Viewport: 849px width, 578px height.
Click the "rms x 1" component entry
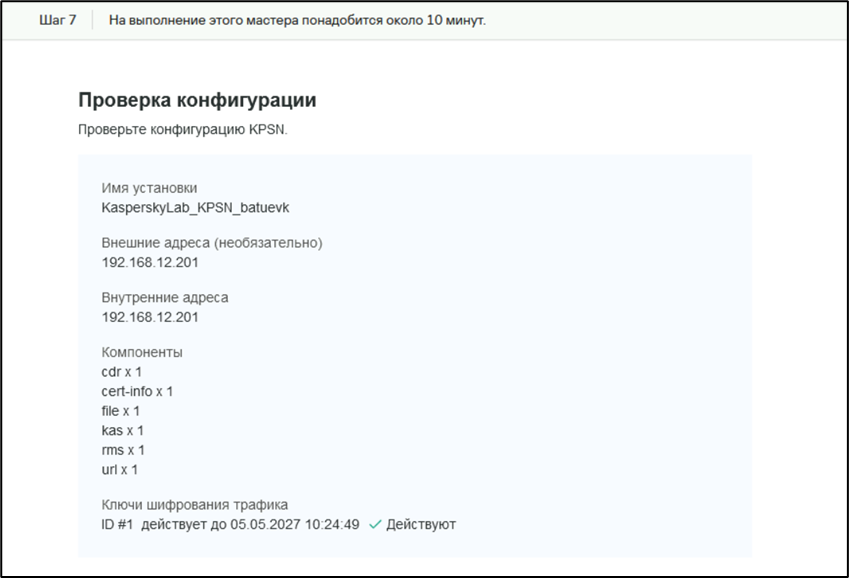[123, 450]
